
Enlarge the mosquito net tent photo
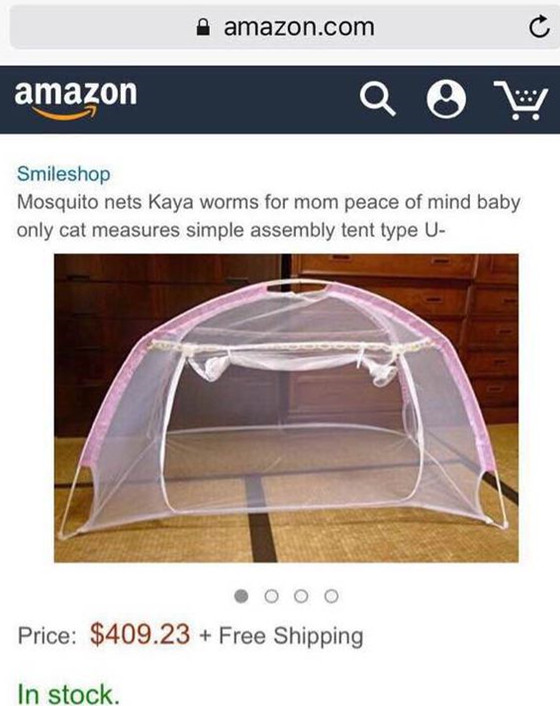click(x=286, y=408)
